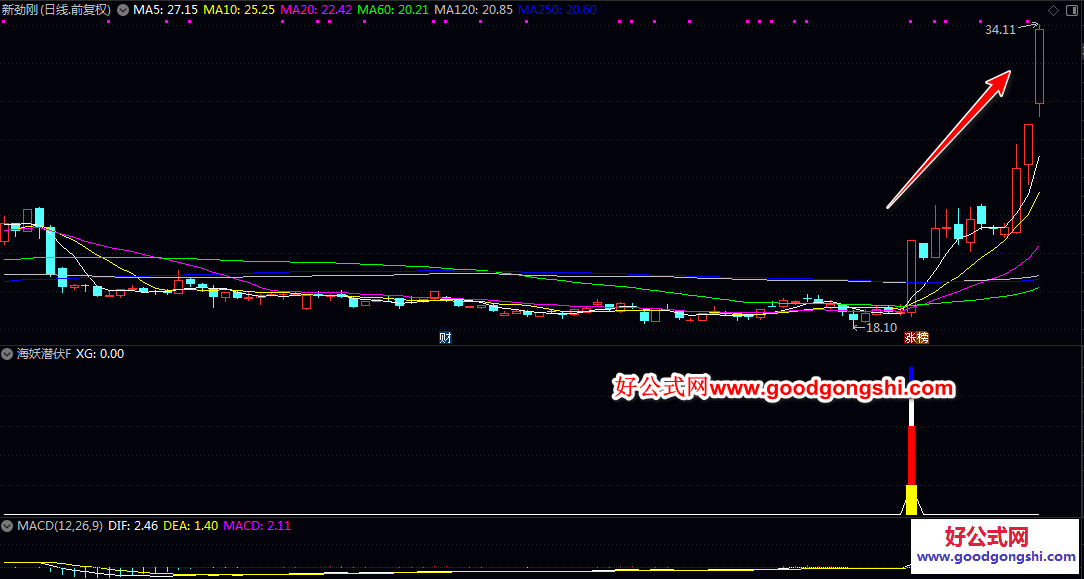Image resolution: width=1084 pixels, height=579 pixels.
Task: Click the XG: 0.00 indicator value
Action: click(x=100, y=354)
